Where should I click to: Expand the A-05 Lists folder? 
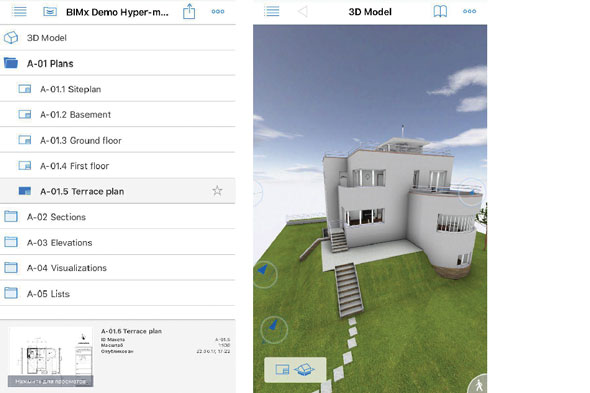[118, 293]
